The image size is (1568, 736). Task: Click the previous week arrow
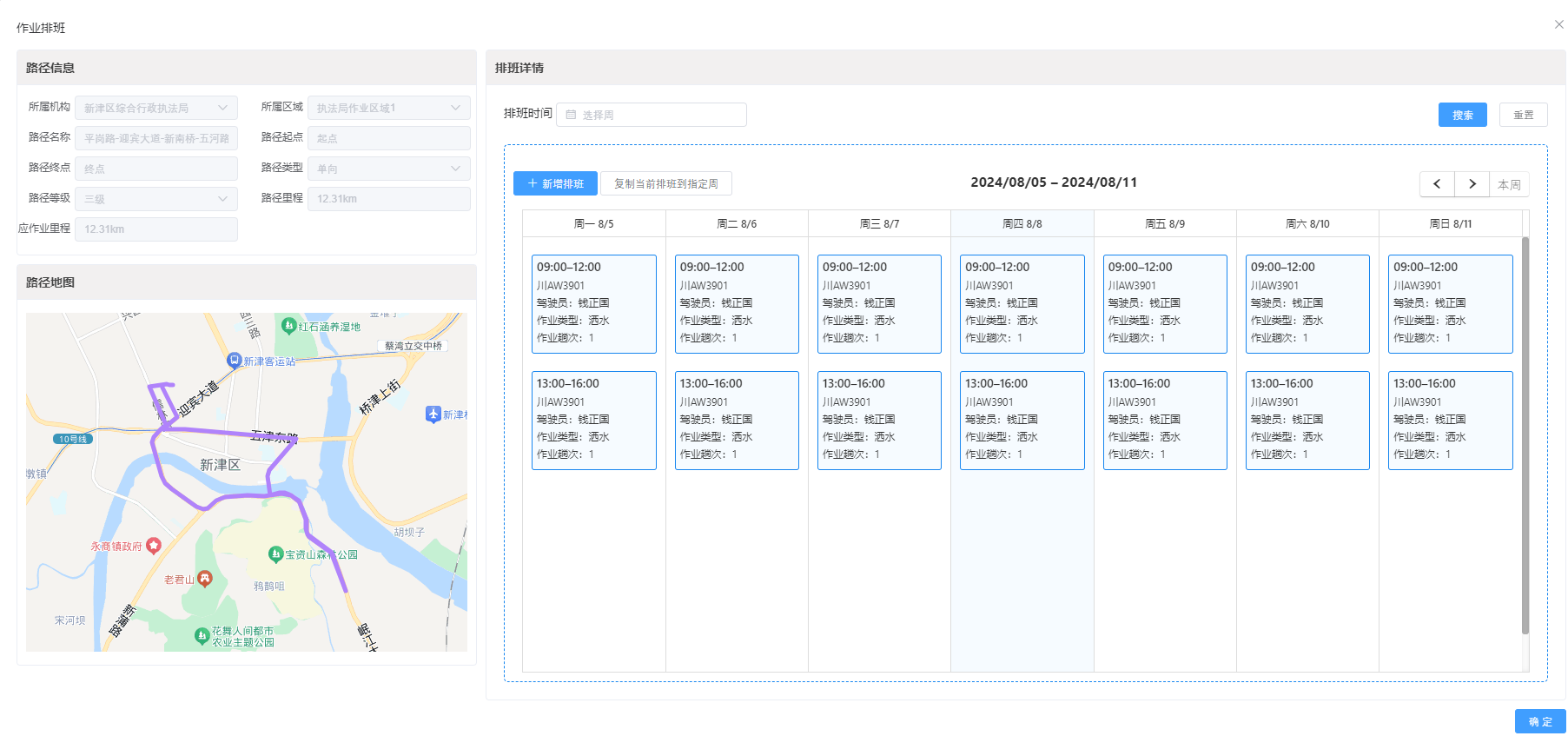(1437, 184)
